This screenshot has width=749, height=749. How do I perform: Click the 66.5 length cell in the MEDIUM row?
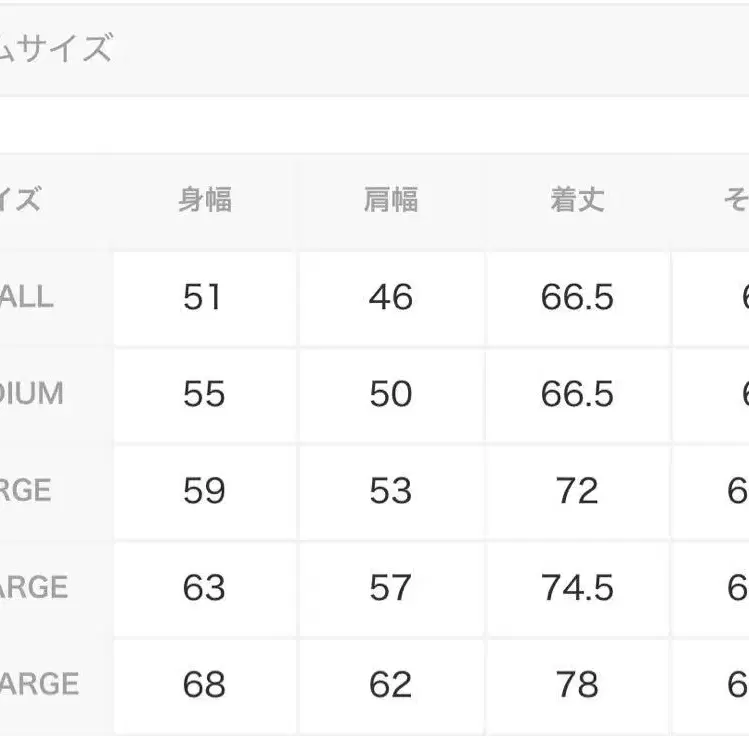tap(577, 395)
